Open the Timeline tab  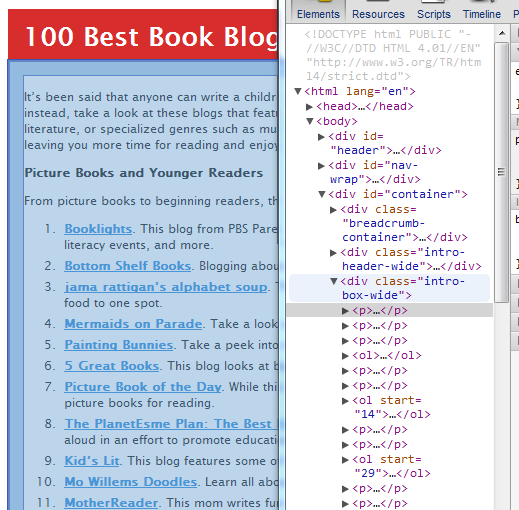(482, 14)
